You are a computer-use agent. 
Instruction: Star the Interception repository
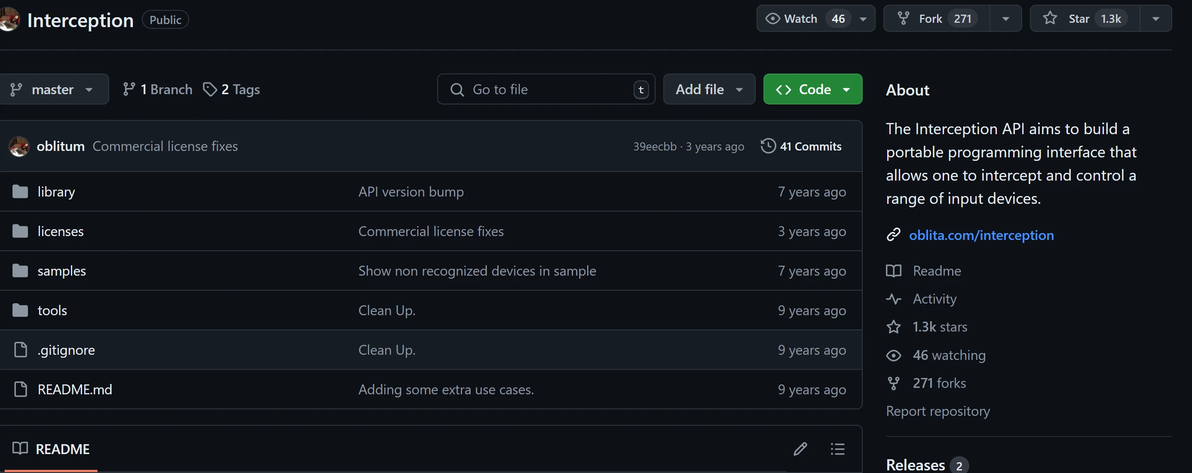1084,18
